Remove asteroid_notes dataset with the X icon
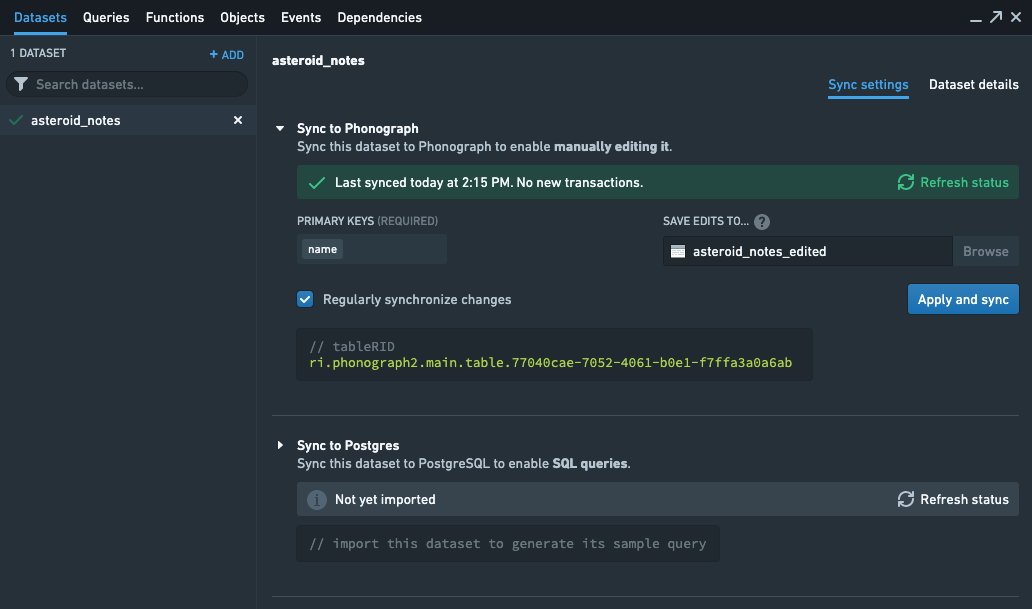 (238, 120)
